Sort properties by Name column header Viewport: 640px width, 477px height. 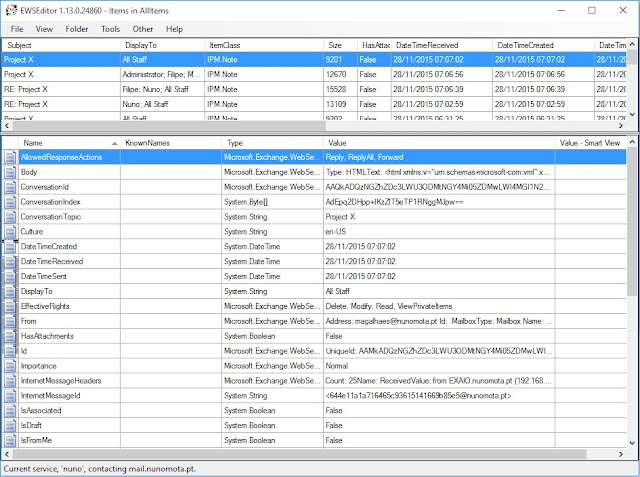tap(69, 143)
